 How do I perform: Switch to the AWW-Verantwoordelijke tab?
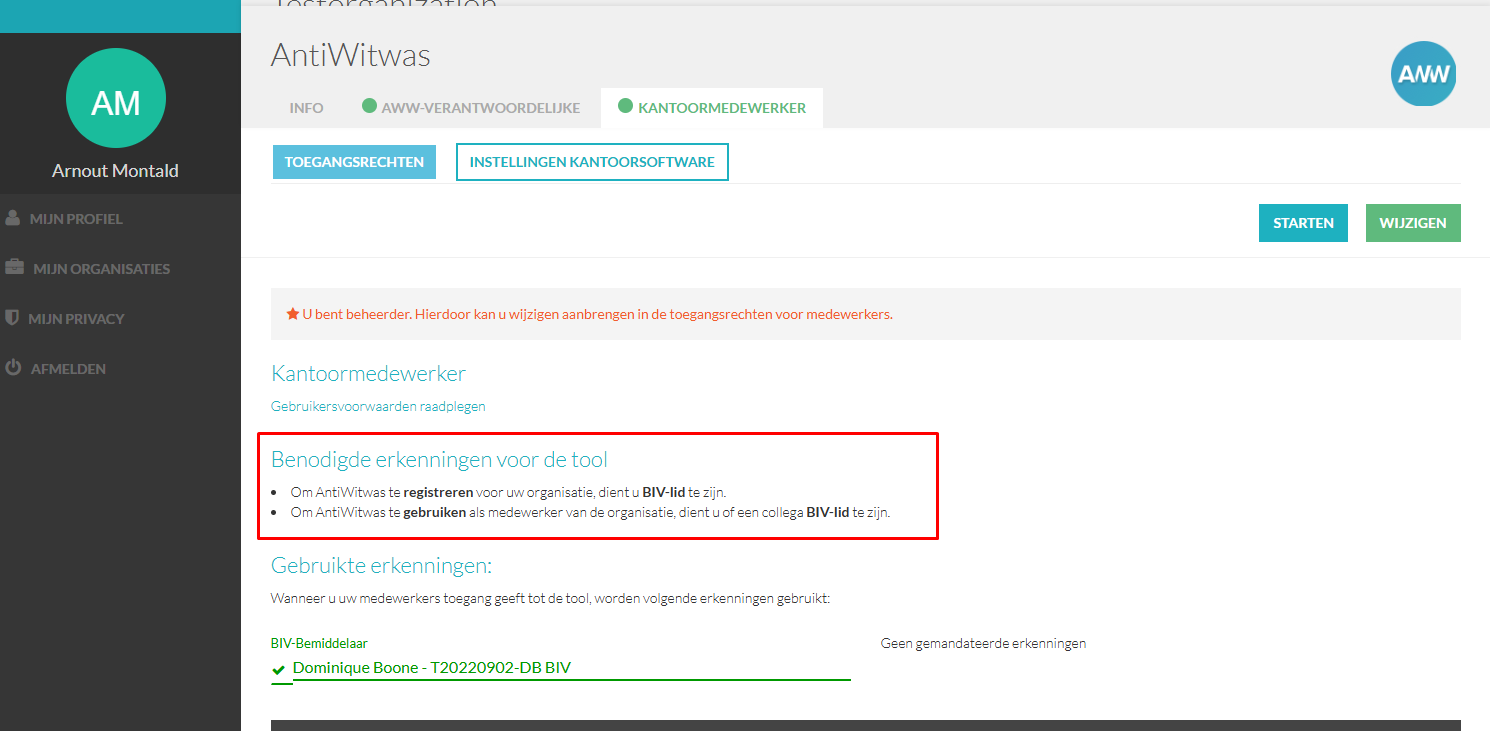(x=471, y=108)
